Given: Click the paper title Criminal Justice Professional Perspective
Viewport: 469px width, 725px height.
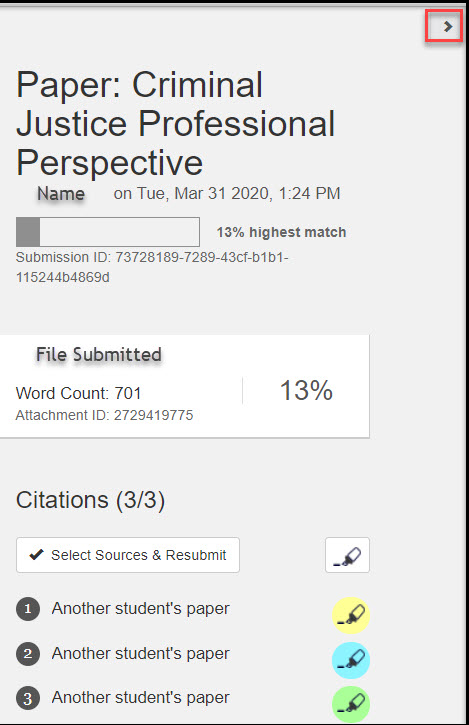Looking at the screenshot, I should point(176,123).
